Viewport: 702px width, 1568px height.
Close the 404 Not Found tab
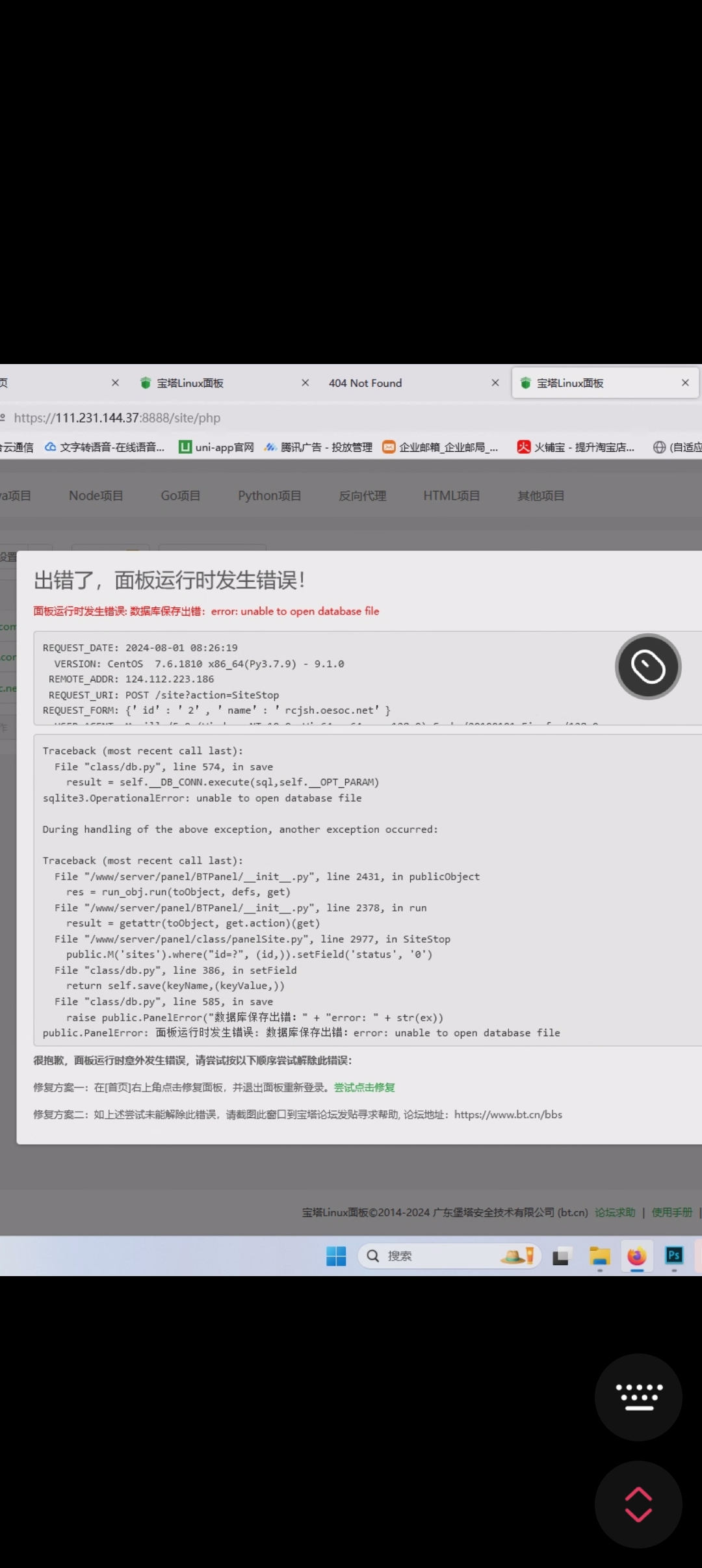click(x=495, y=383)
